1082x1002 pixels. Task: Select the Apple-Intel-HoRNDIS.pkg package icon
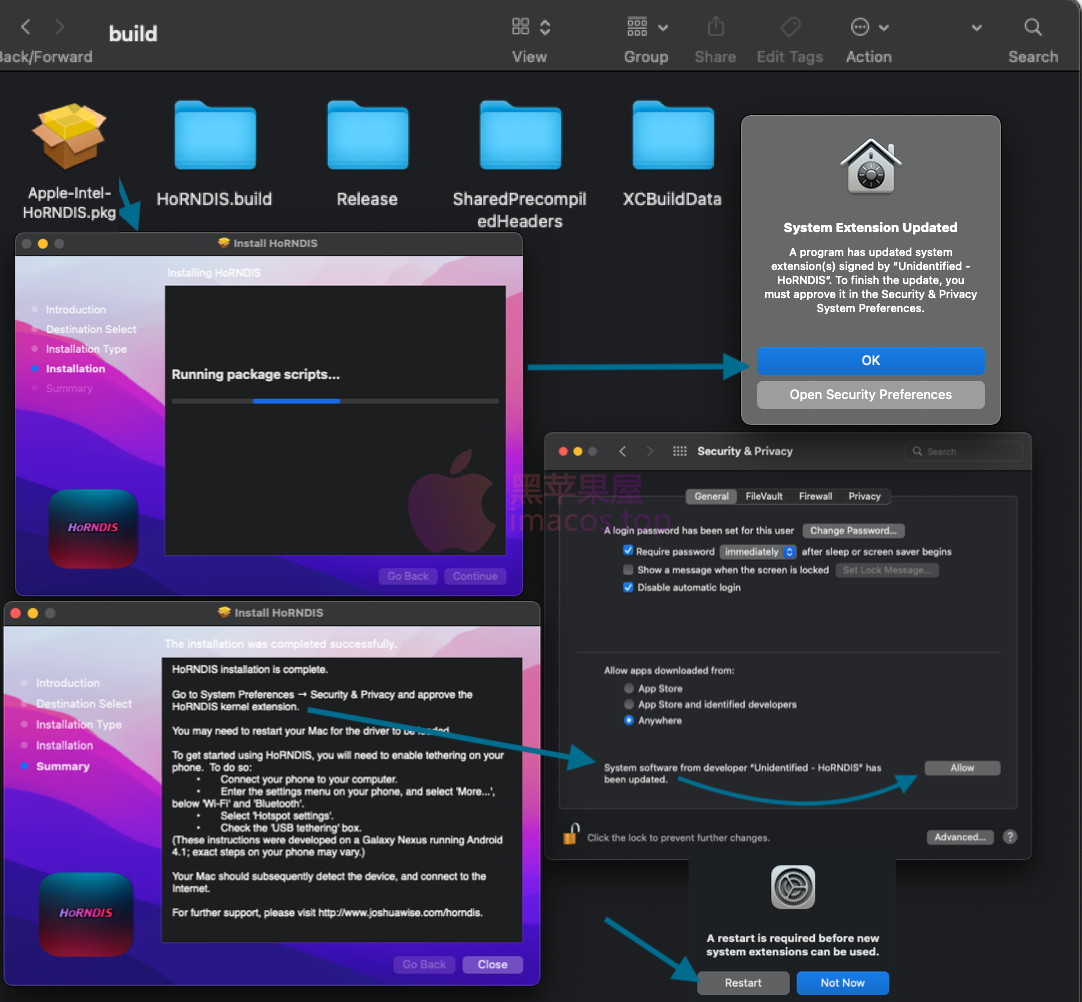coord(69,135)
